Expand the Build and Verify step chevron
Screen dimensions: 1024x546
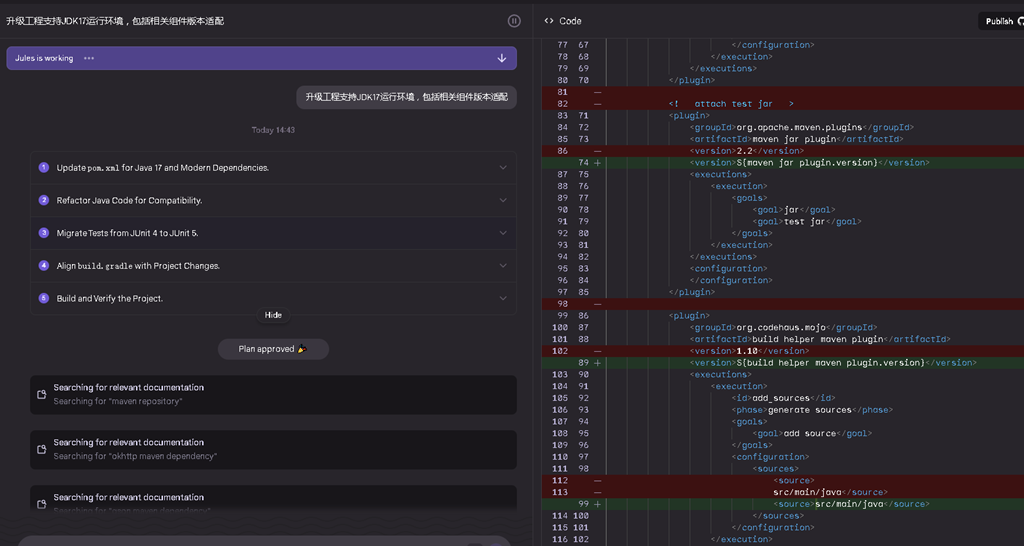pos(503,299)
